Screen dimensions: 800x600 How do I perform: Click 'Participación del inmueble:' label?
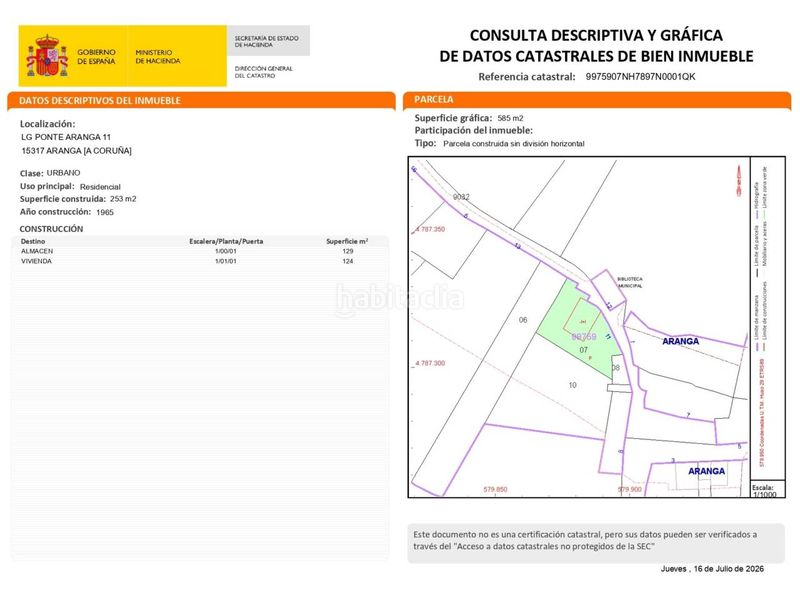point(473,131)
